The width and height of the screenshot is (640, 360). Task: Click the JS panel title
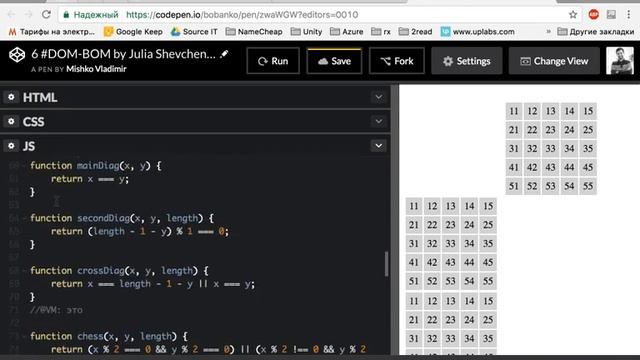point(29,146)
